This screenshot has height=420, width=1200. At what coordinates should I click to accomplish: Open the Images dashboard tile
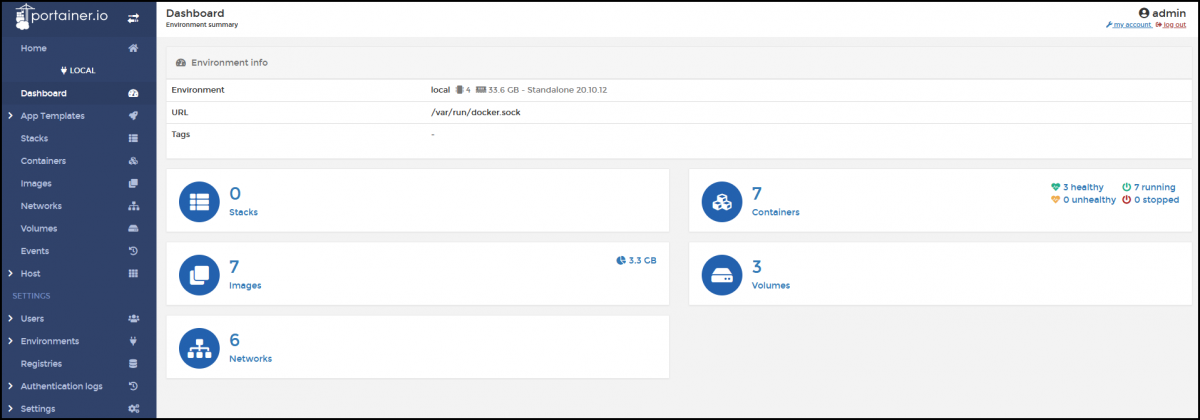coord(417,273)
